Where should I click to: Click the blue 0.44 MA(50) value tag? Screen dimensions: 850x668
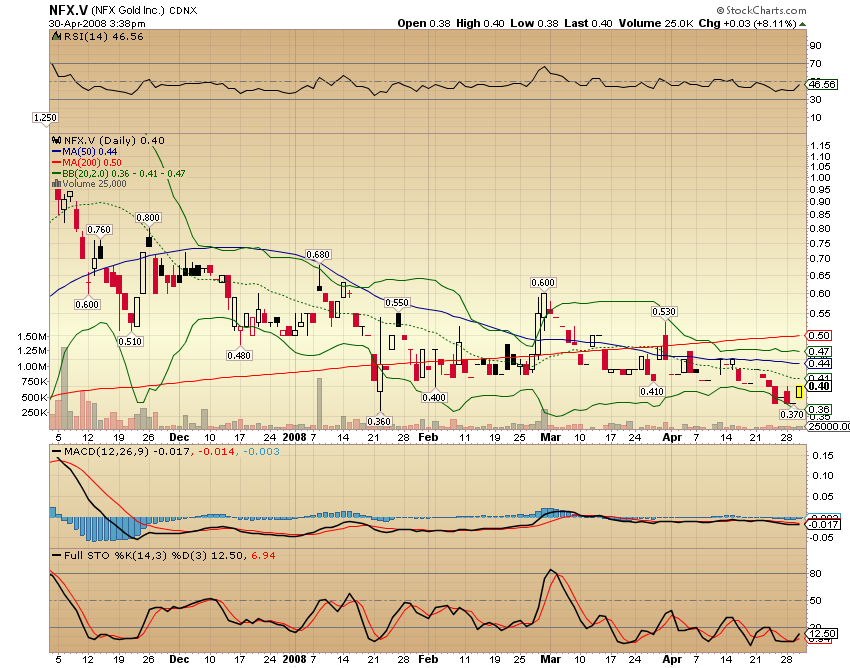[819, 363]
